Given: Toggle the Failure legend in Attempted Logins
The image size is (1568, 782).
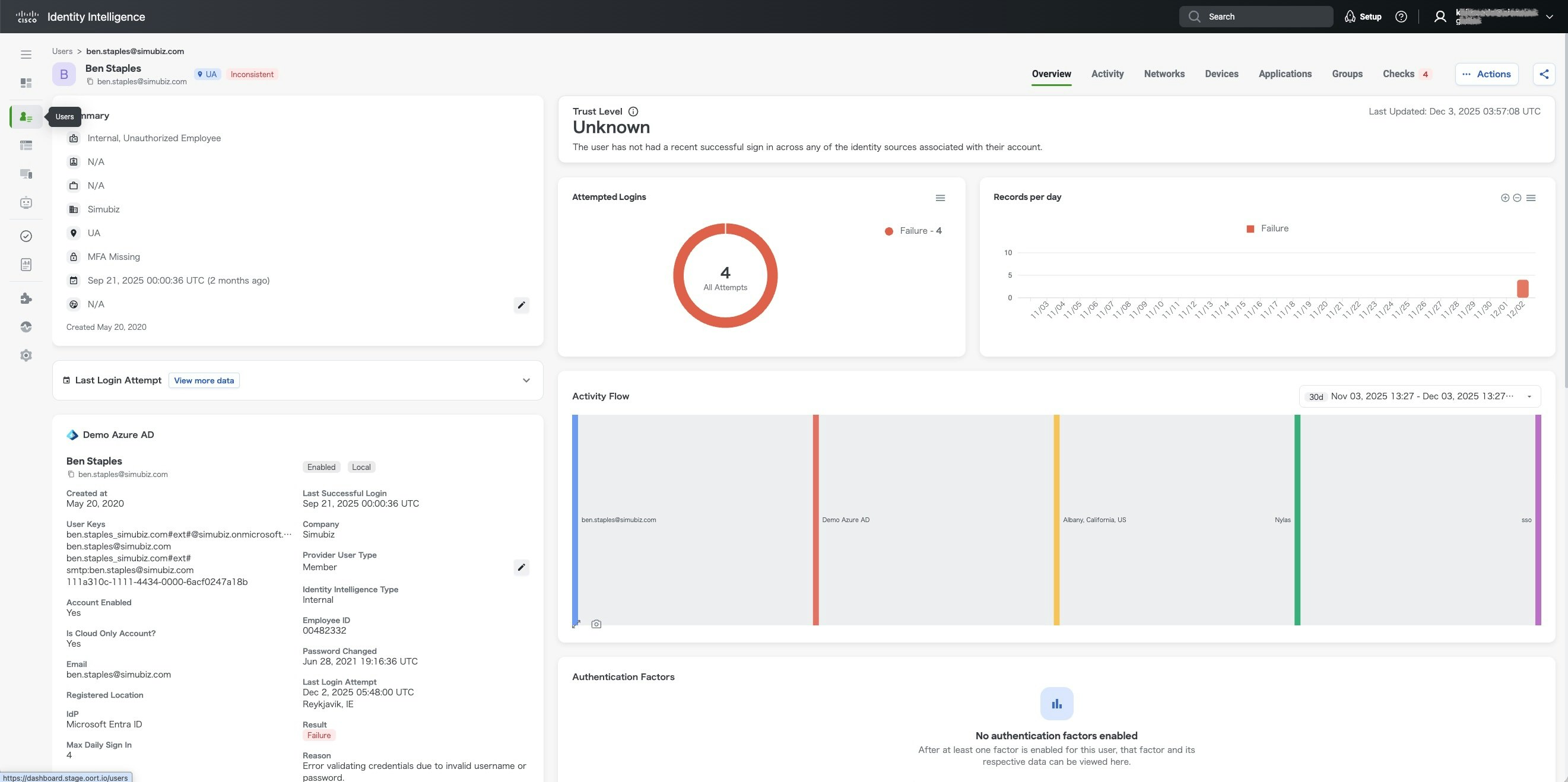Looking at the screenshot, I should pos(913,231).
